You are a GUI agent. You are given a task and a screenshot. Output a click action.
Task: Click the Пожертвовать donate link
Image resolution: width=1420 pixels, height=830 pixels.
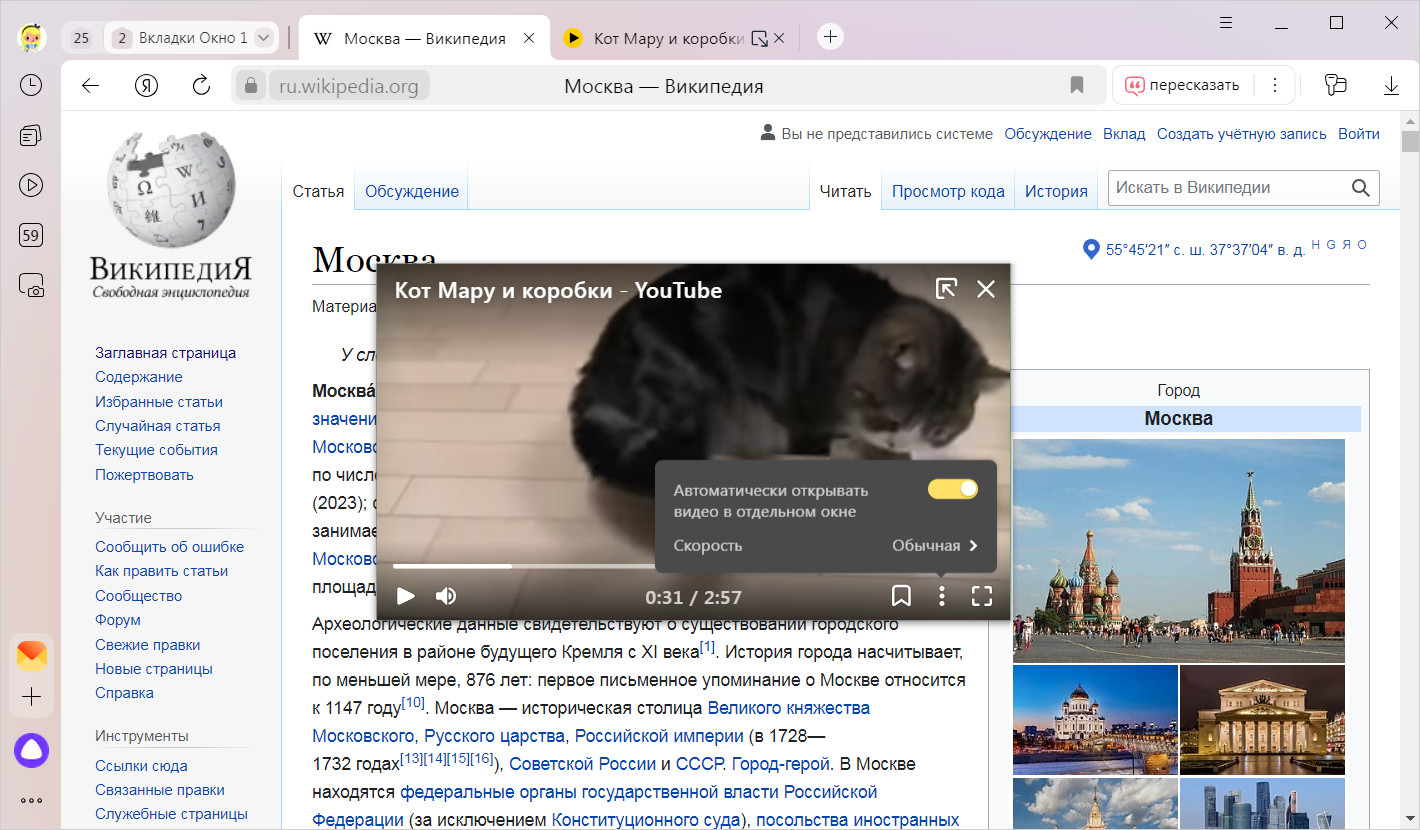144,475
